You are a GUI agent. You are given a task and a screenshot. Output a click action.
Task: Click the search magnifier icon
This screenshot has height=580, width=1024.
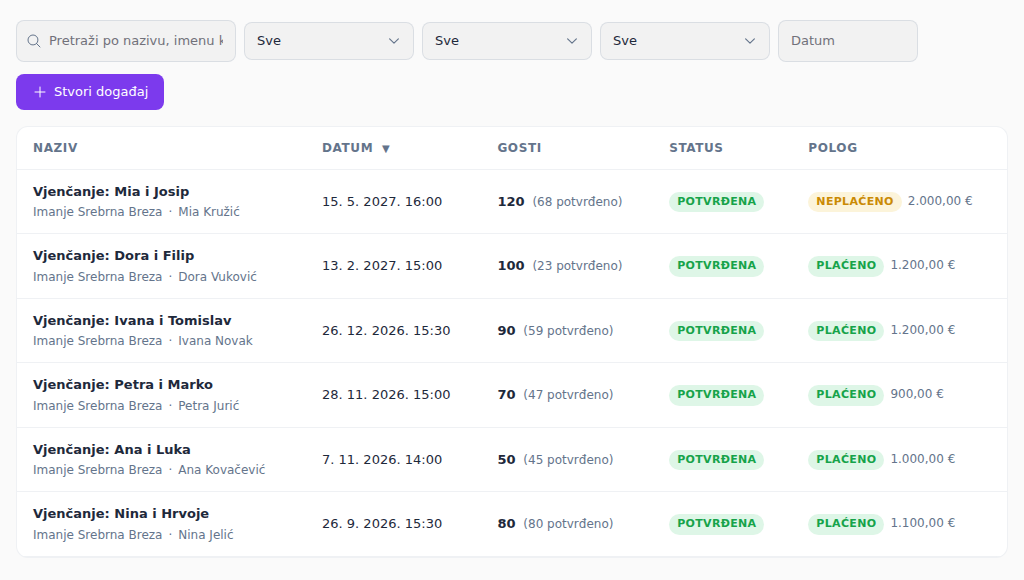pos(34,41)
